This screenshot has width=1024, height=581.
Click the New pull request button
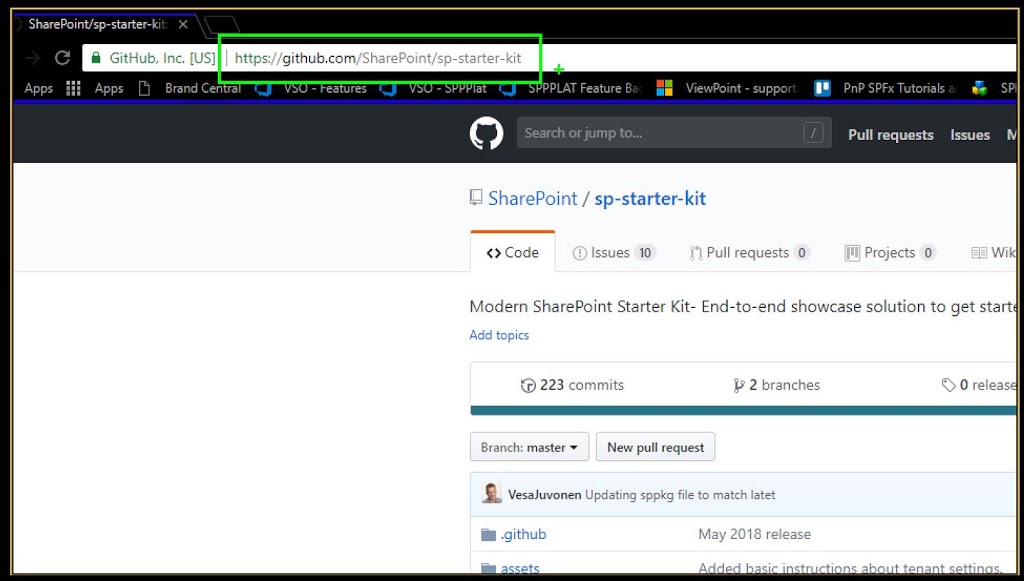(655, 447)
